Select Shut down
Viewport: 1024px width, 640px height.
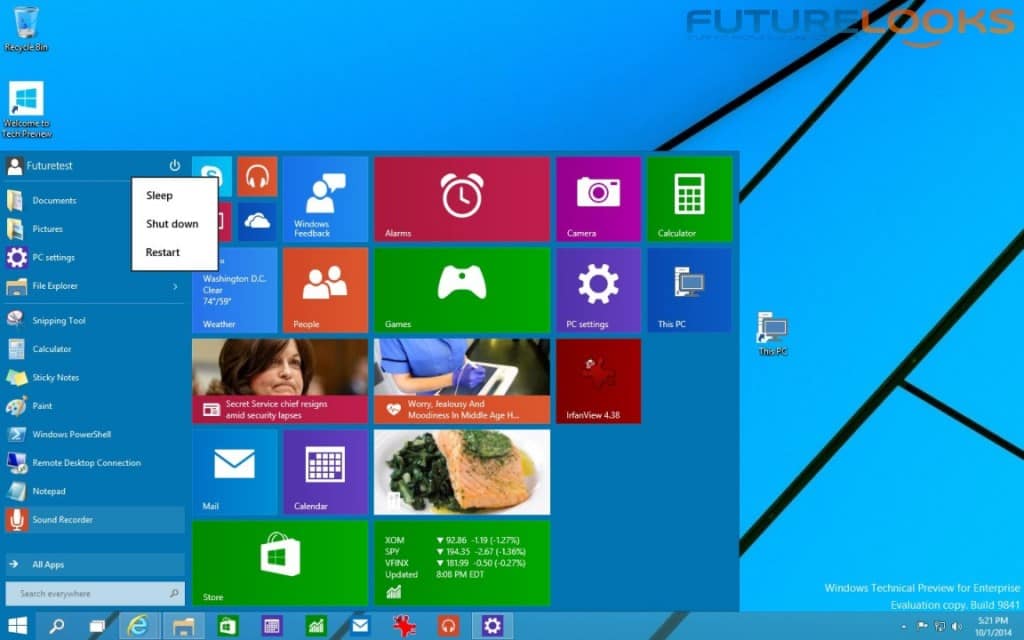tap(170, 224)
